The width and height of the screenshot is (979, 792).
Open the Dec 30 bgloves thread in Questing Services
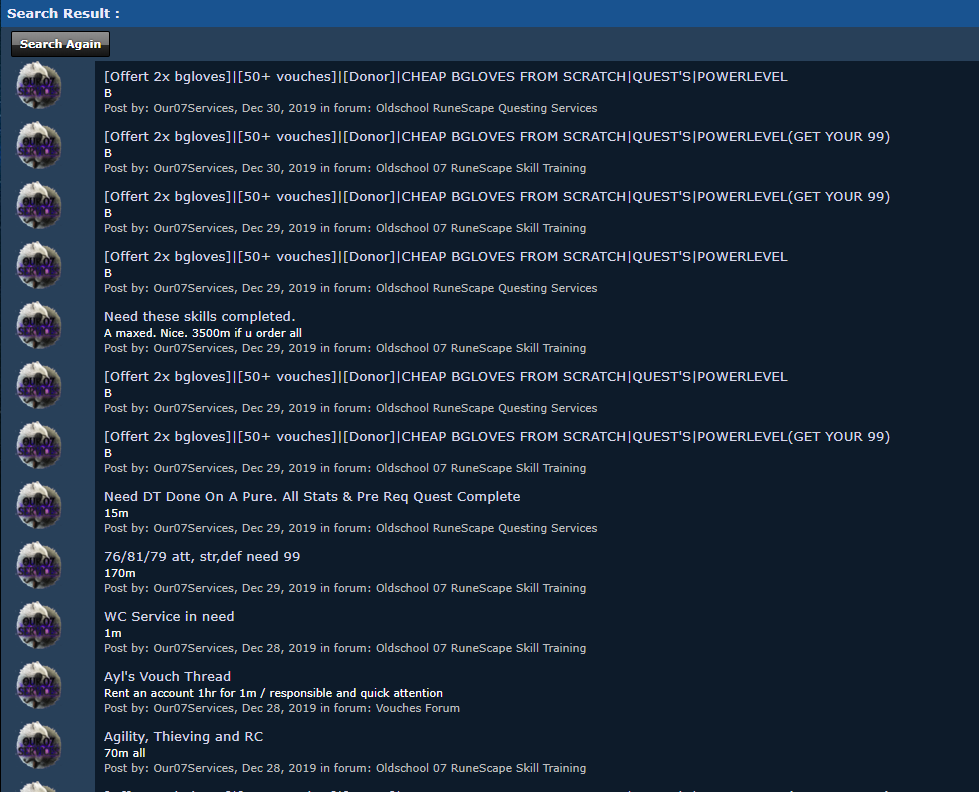pyautogui.click(x=445, y=76)
